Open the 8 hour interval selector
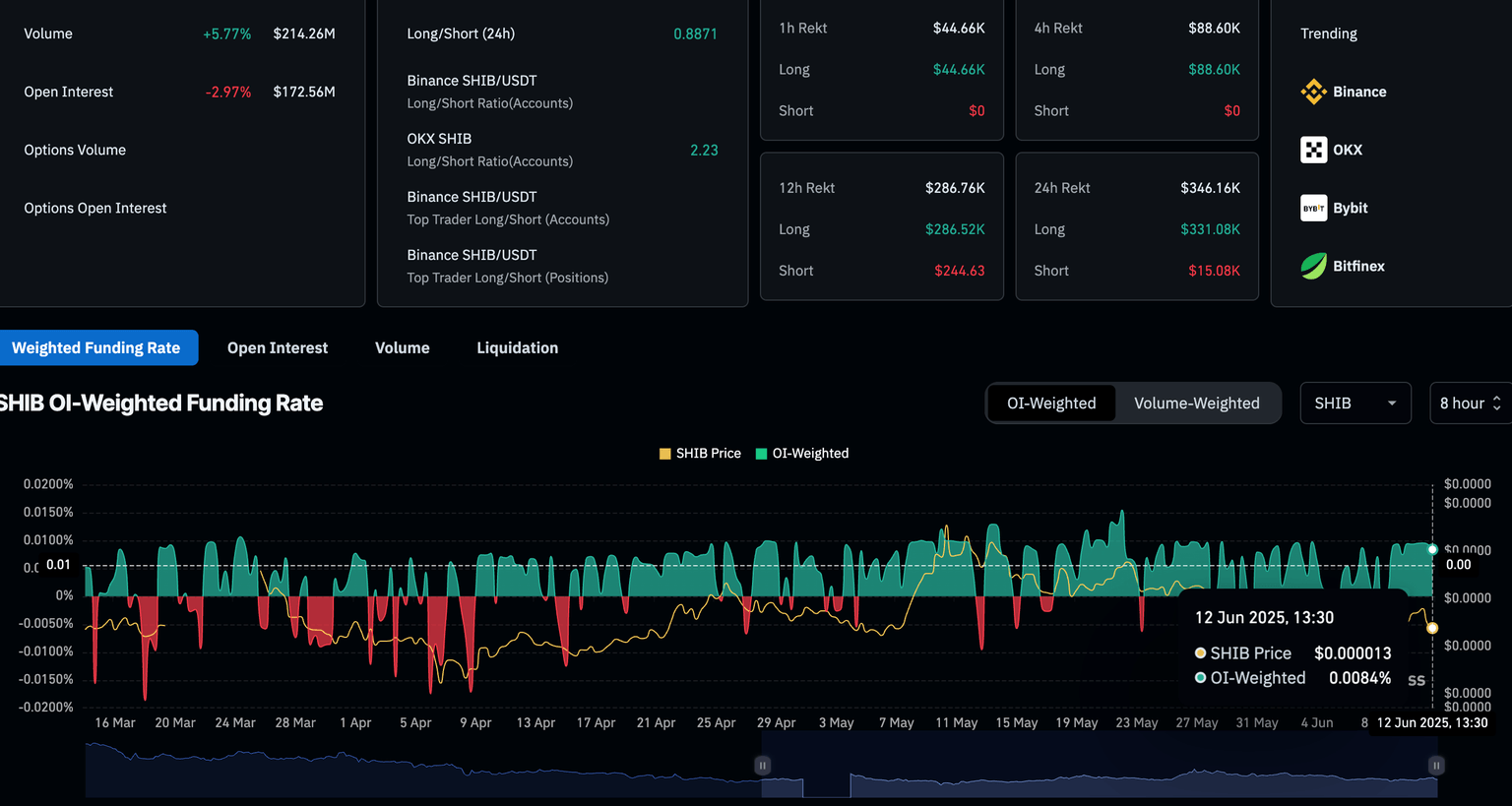 point(1462,403)
